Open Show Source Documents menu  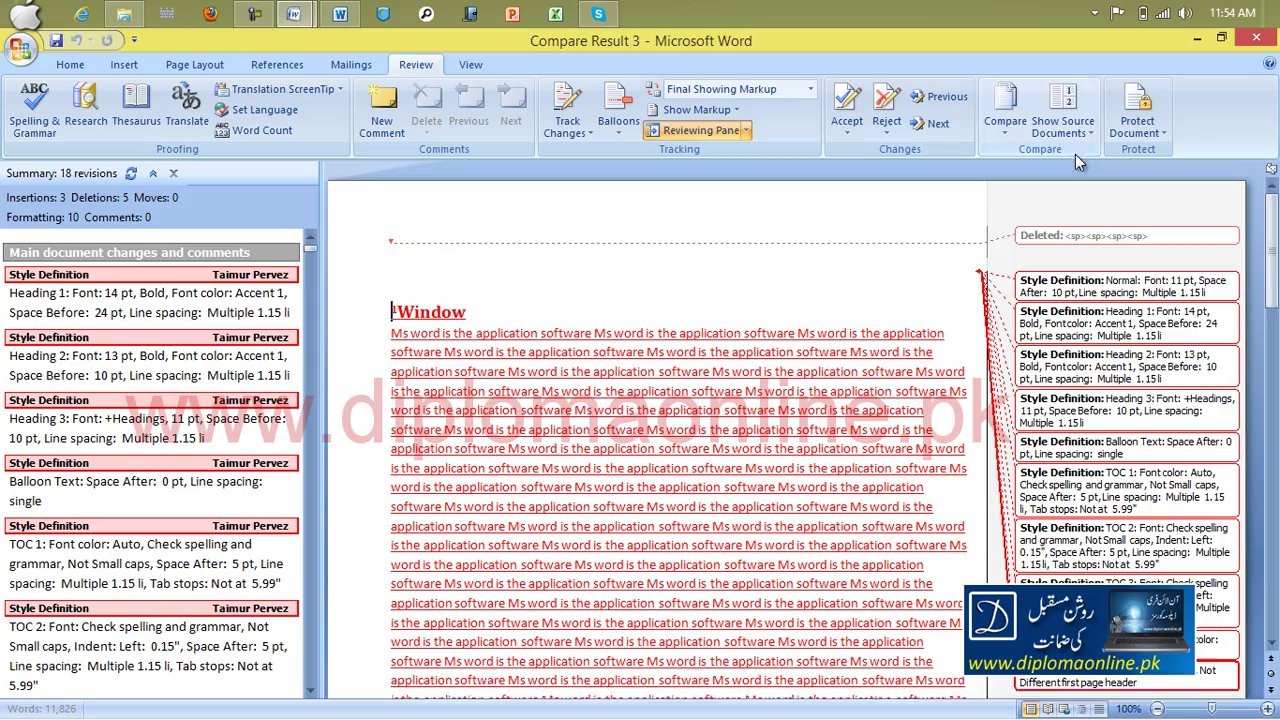tap(1063, 110)
